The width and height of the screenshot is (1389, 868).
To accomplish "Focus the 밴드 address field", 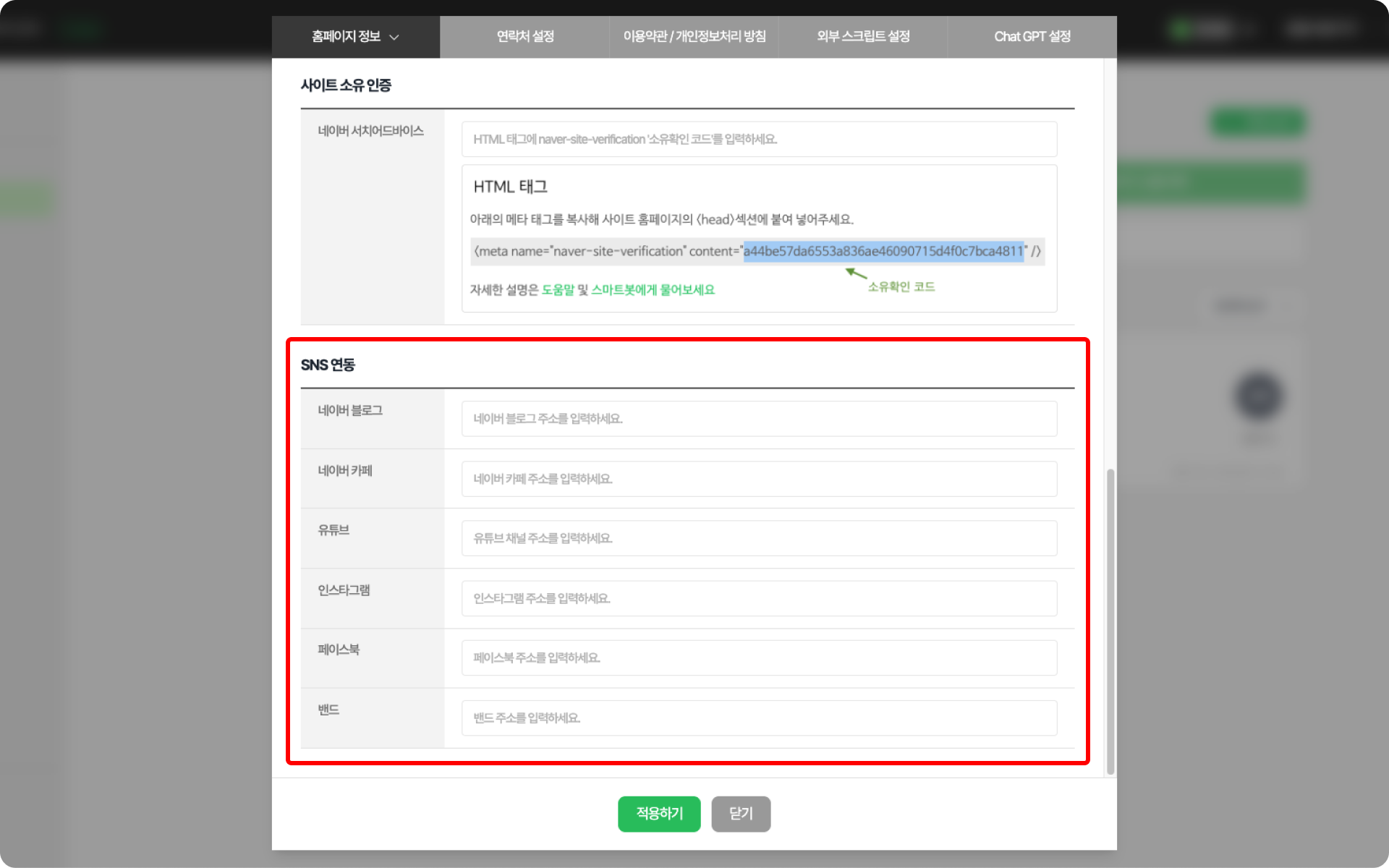I will point(759,718).
